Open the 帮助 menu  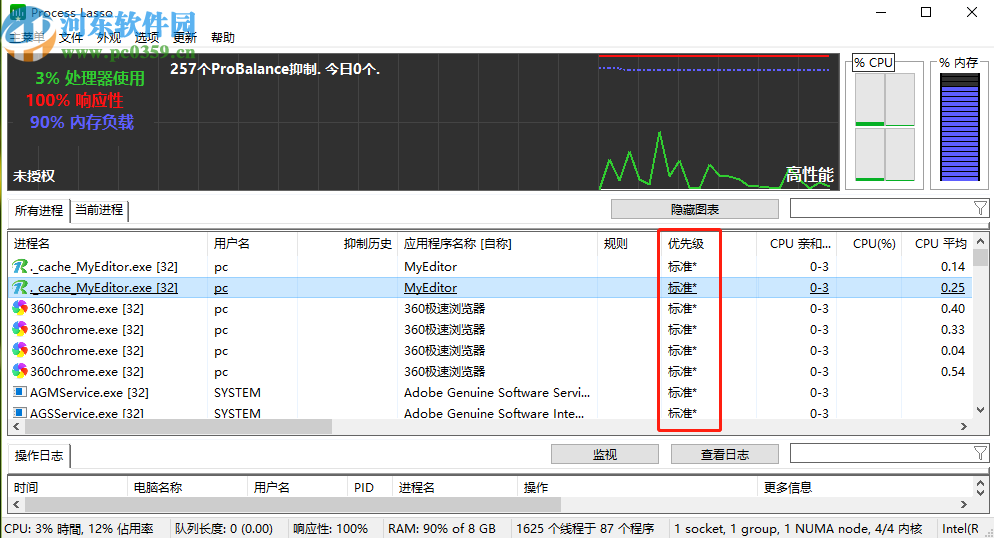[x=223, y=37]
